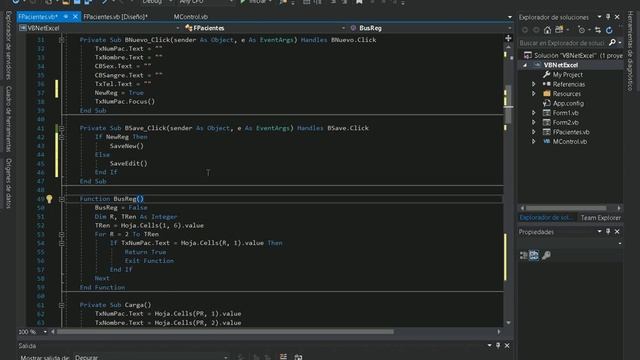
Task: Select the Solución "VBNetExcel" root node
Action: pyautogui.click(x=573, y=56)
